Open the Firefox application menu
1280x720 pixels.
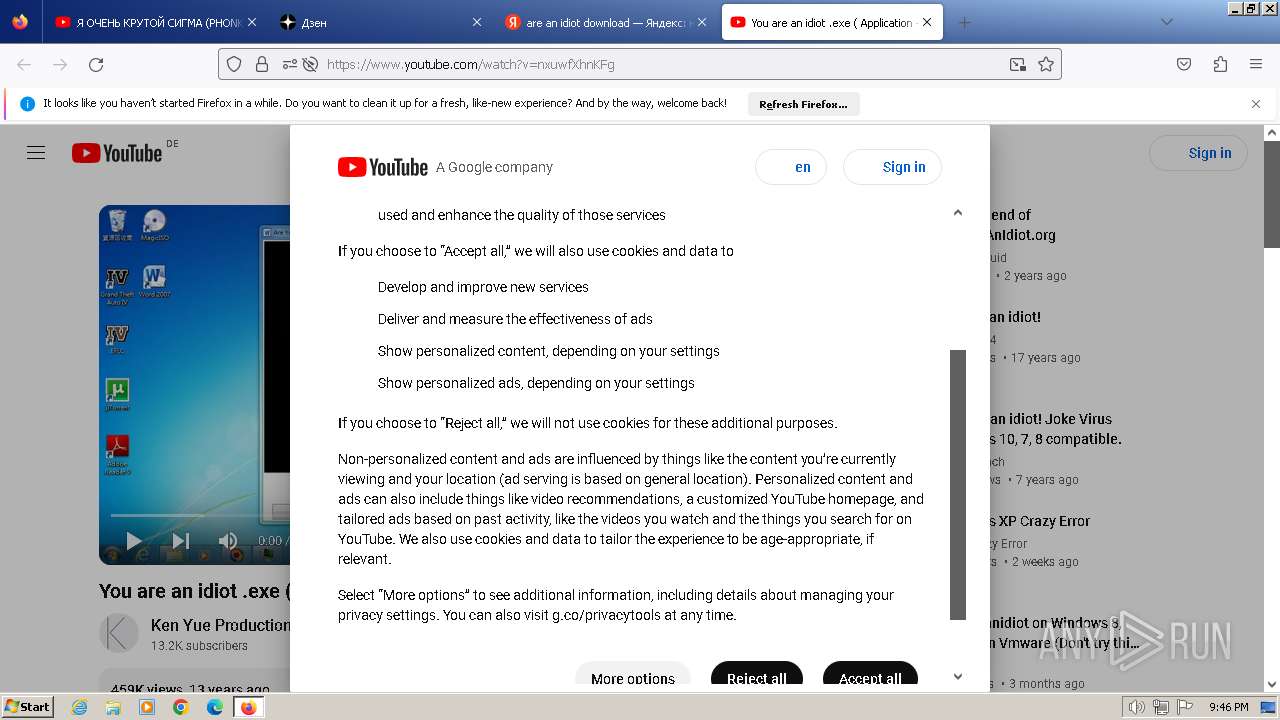[1256, 64]
